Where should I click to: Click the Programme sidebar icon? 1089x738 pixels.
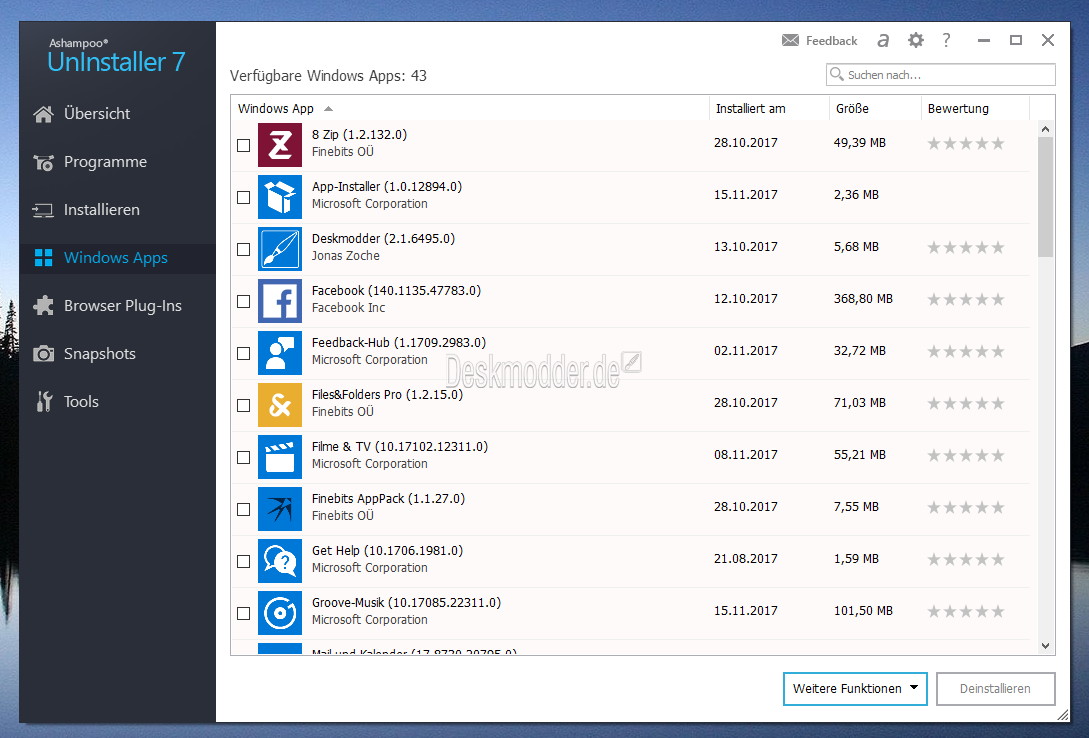tap(43, 162)
